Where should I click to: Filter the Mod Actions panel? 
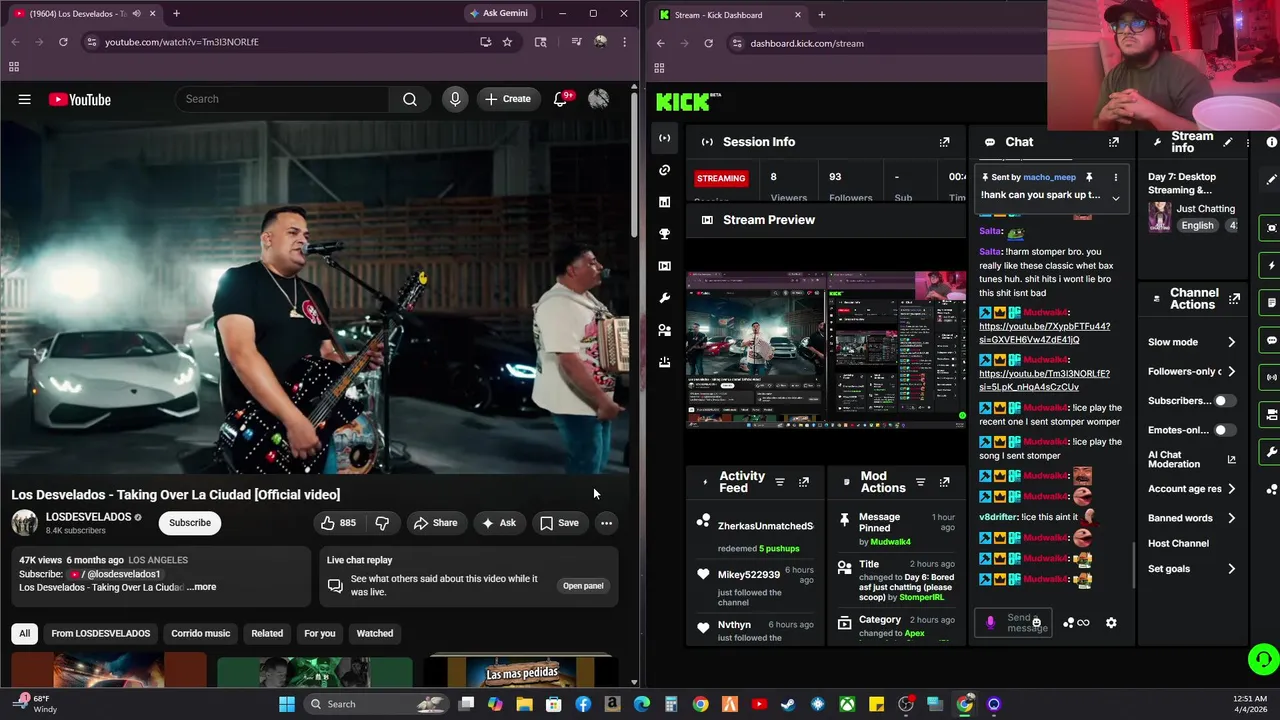pyautogui.click(x=920, y=482)
